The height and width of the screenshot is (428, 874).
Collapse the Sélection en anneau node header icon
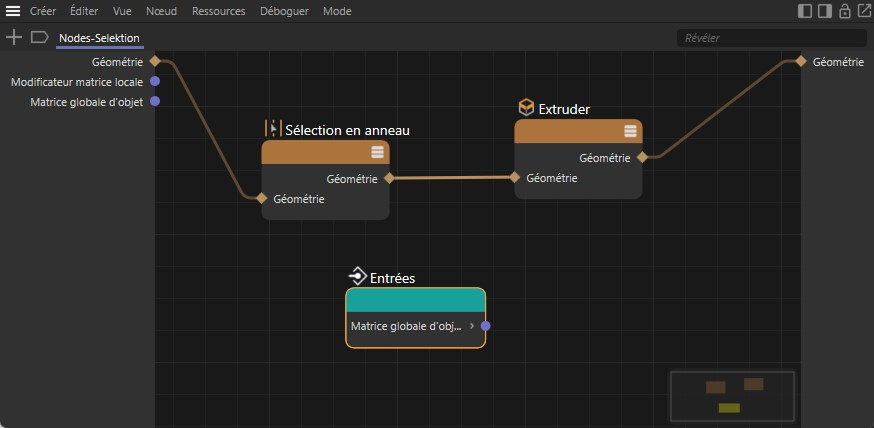(377, 152)
